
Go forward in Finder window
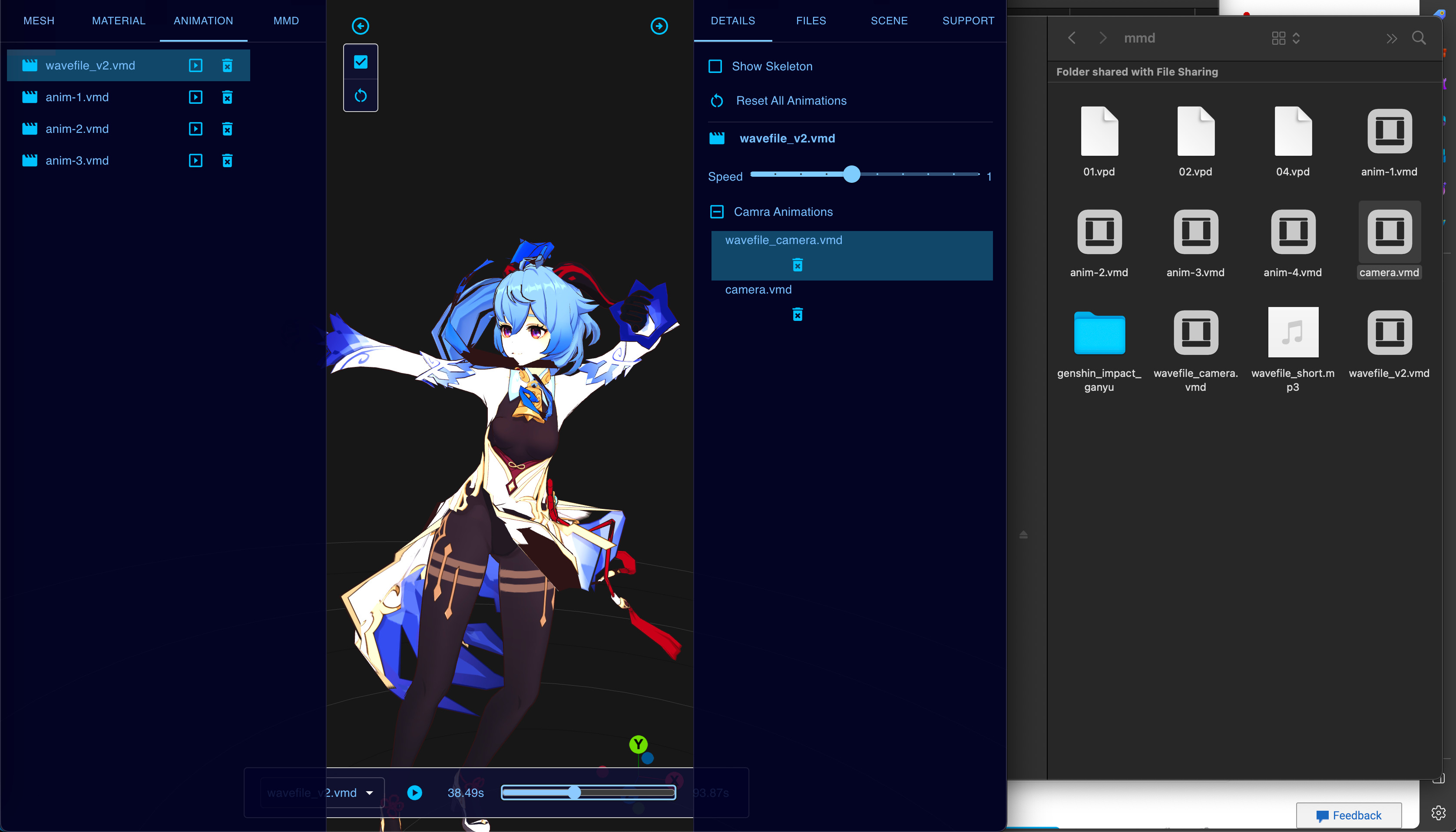(1103, 38)
